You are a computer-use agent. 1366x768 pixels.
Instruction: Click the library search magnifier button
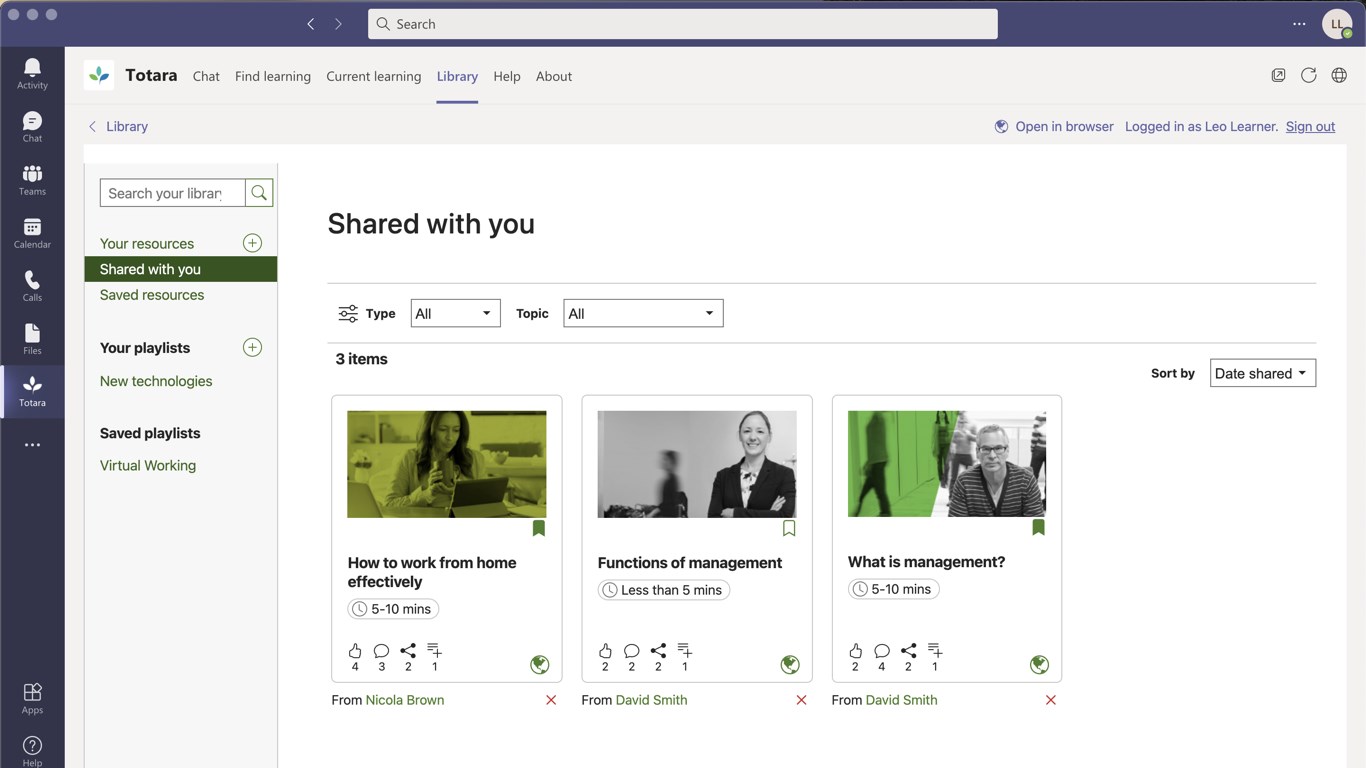tap(259, 193)
